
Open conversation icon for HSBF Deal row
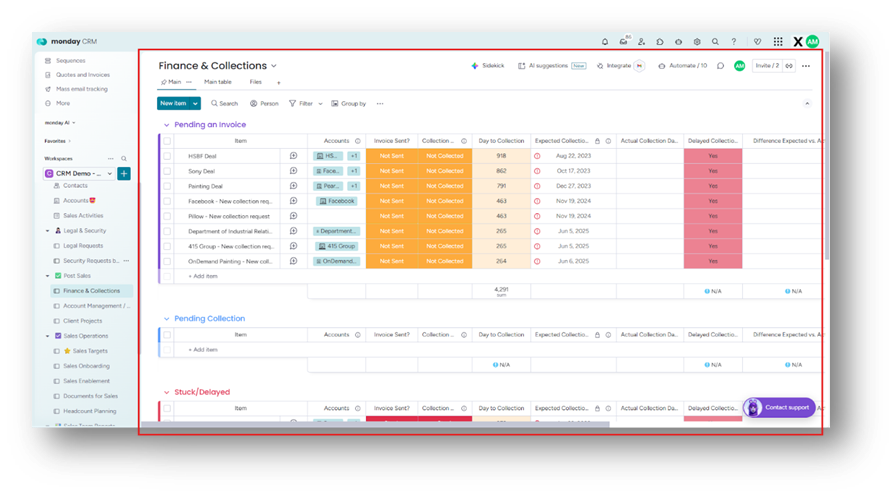(293, 156)
